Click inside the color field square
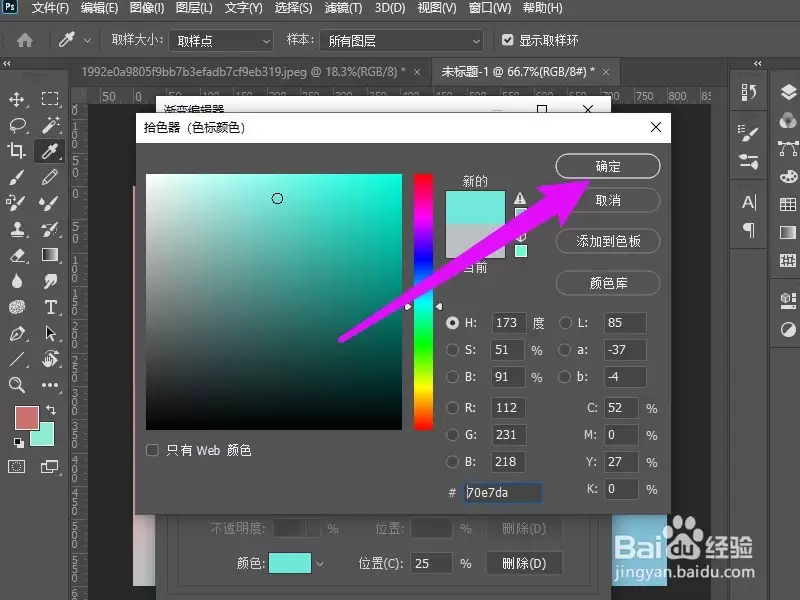800x600 pixels. 274,302
